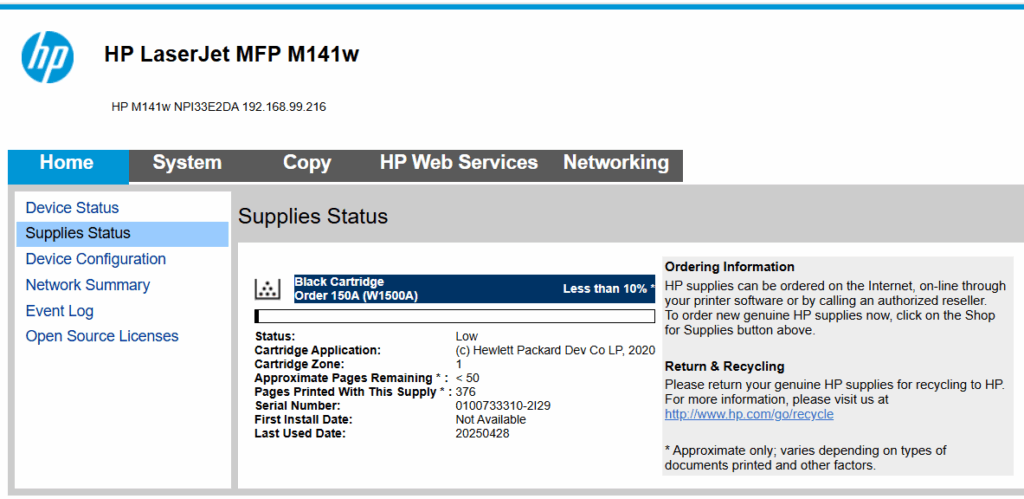Image resolution: width=1024 pixels, height=499 pixels.
Task: Show Open Source Licenses
Action: click(102, 336)
